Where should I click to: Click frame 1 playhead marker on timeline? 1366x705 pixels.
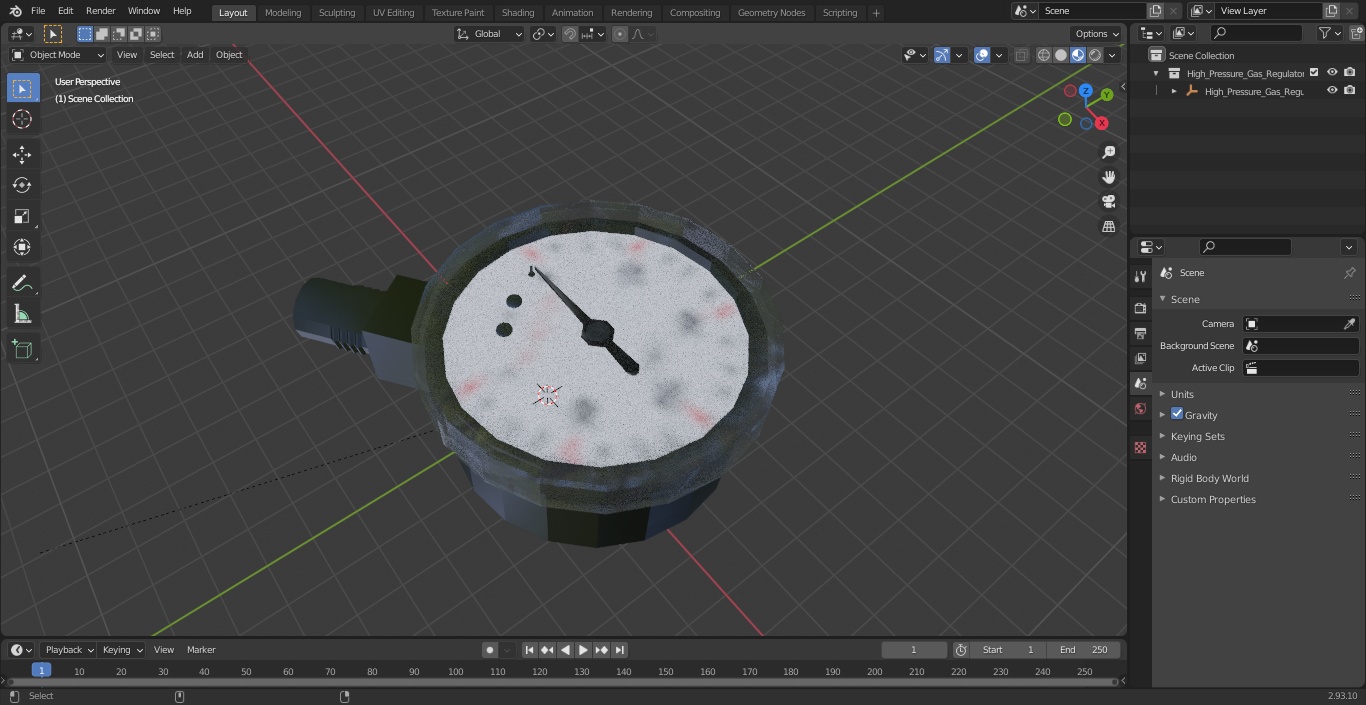41,670
